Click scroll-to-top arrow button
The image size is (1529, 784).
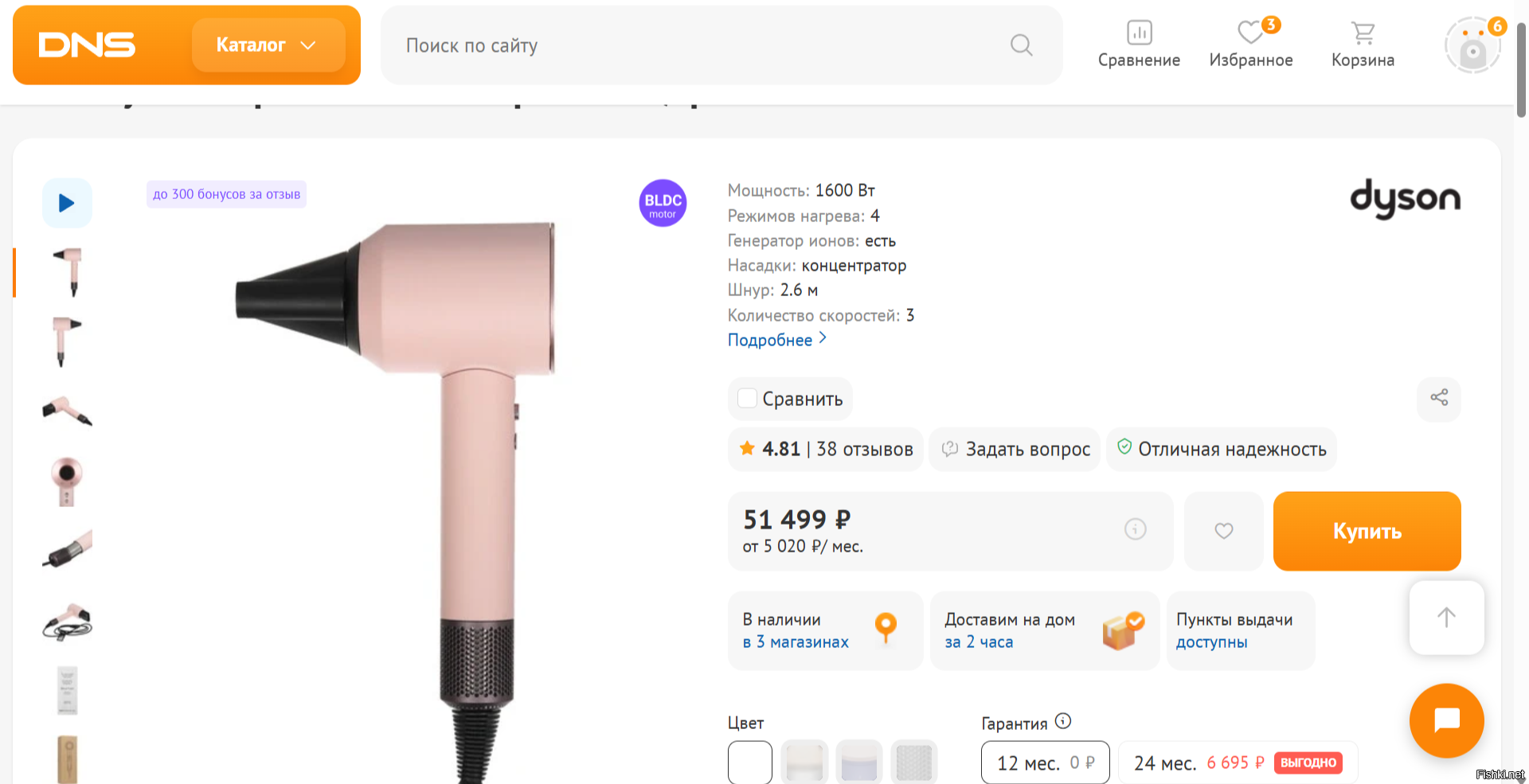point(1446,618)
